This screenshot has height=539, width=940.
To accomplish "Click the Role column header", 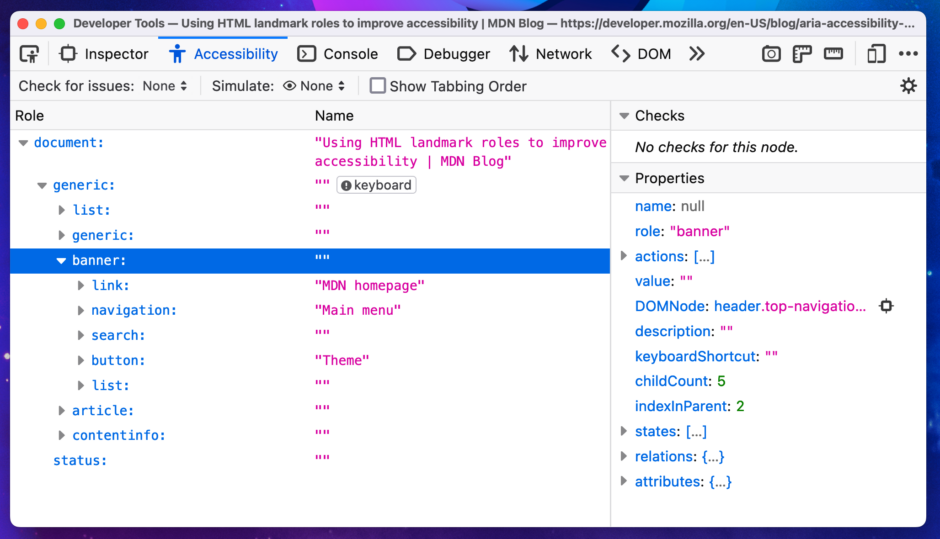I will pos(29,116).
